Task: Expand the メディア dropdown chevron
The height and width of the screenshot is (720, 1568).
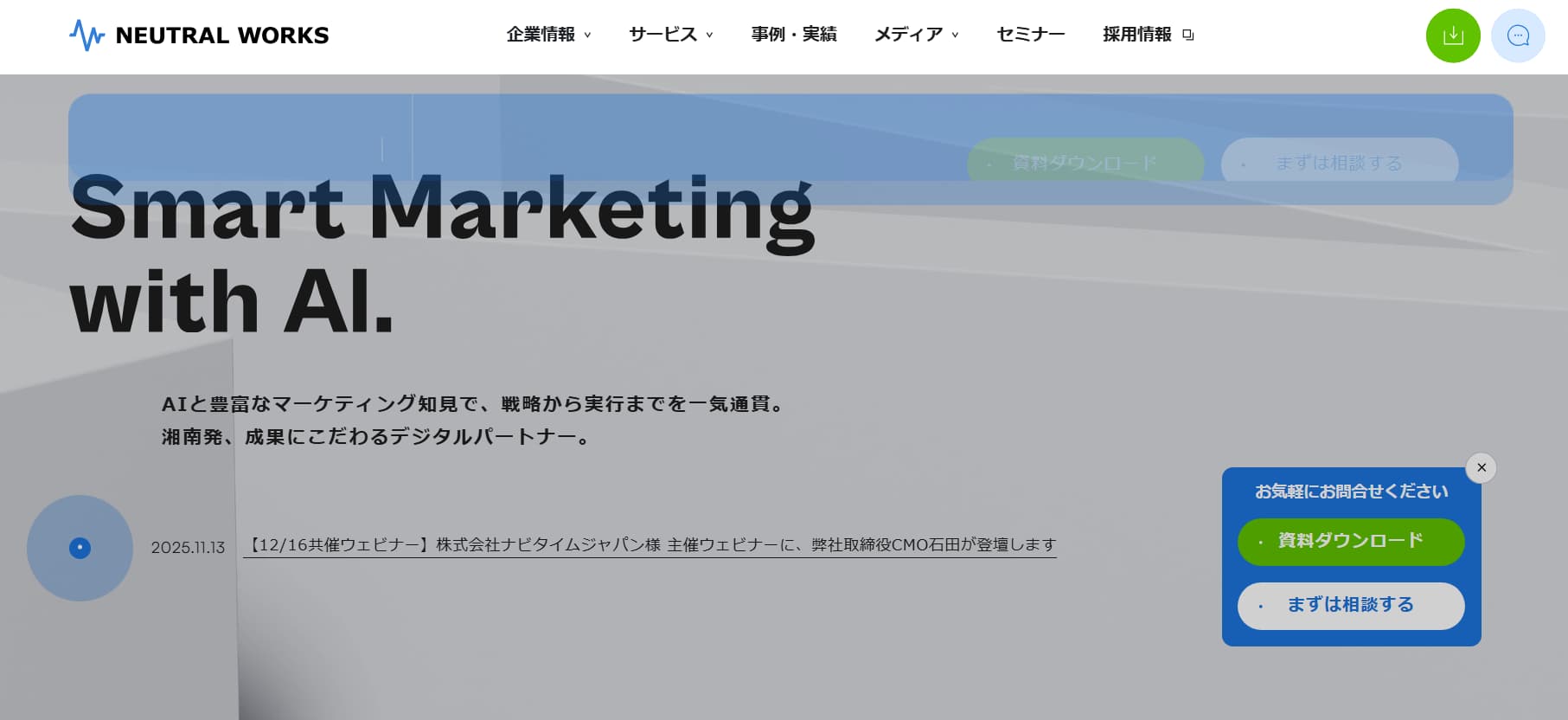Action: [955, 35]
